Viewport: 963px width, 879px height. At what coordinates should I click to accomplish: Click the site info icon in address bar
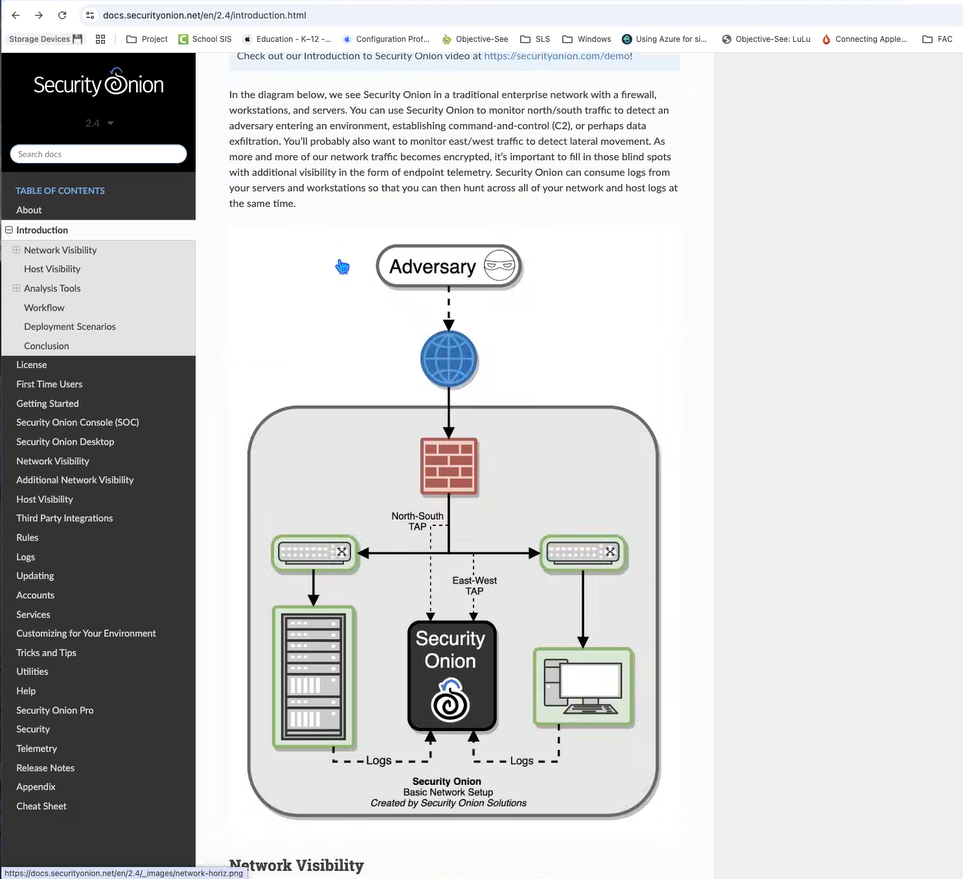click(89, 15)
